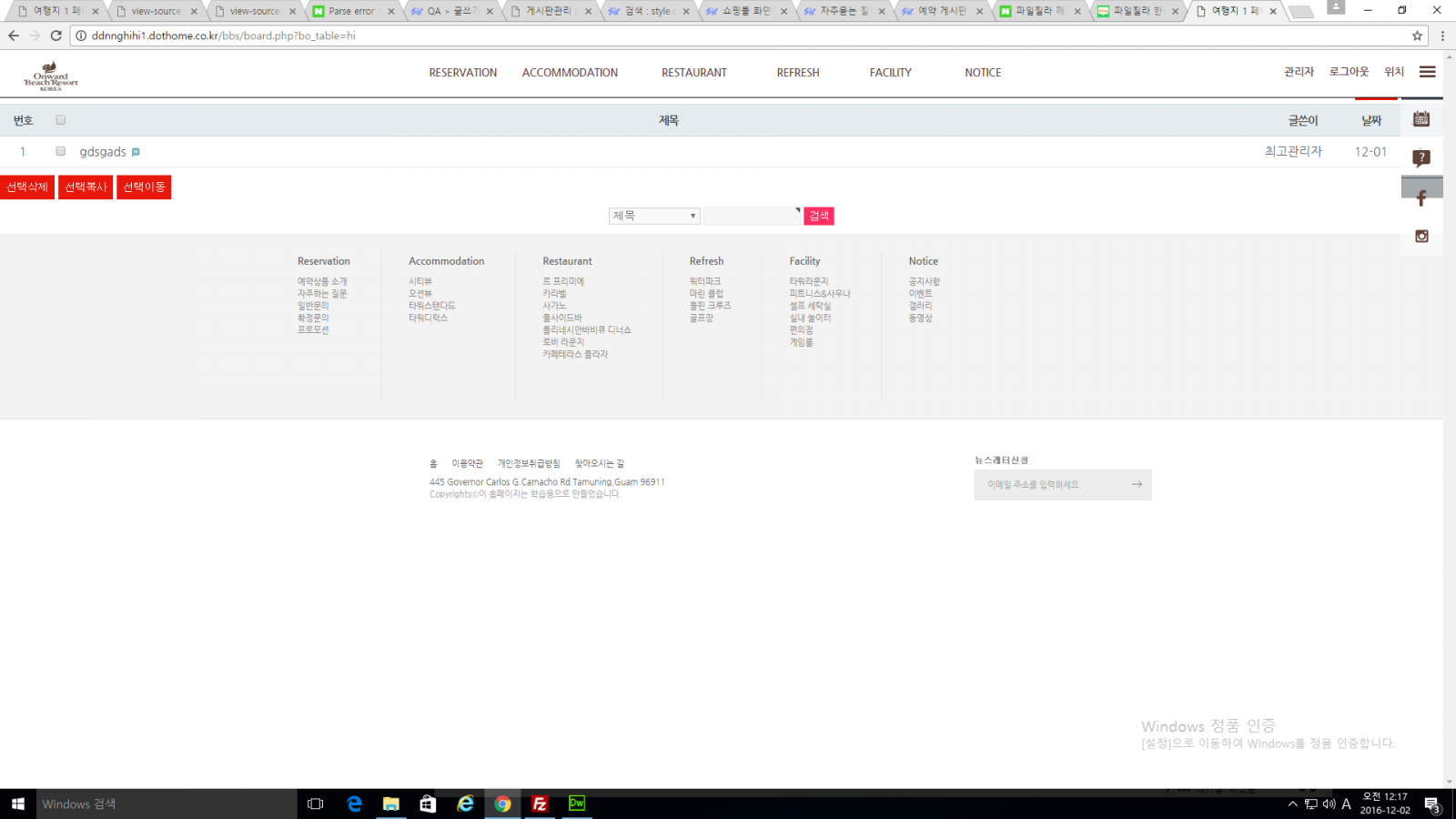
Task: Click the 로그아웃 link
Action: 1349,72
